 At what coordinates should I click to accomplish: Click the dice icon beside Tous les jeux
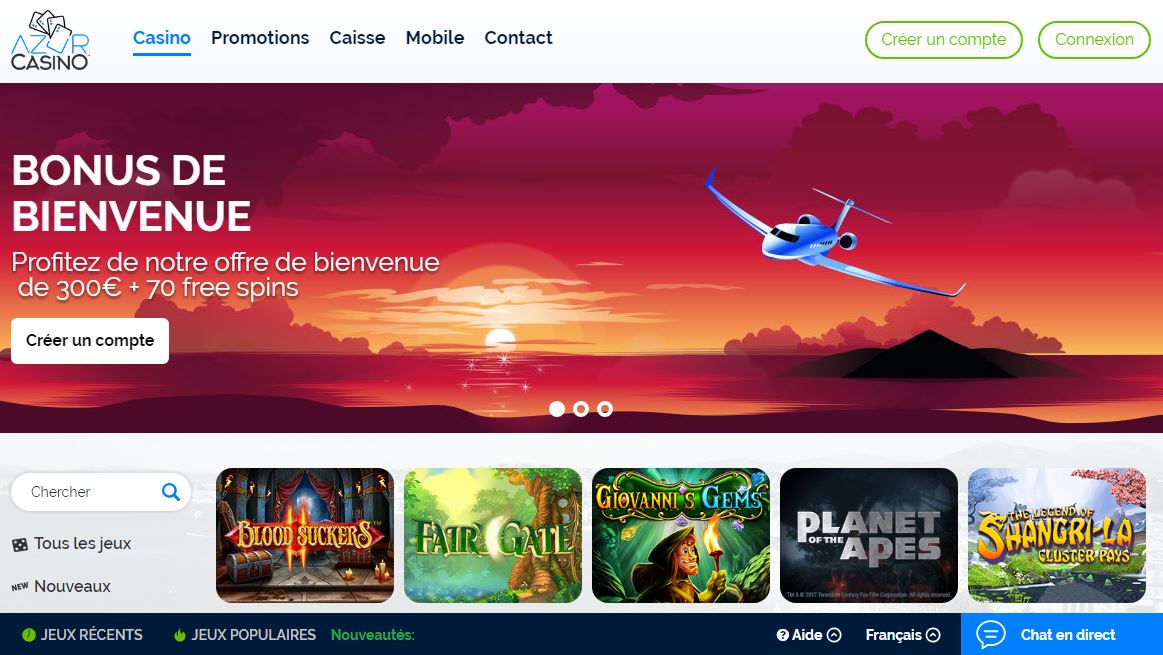coord(20,544)
